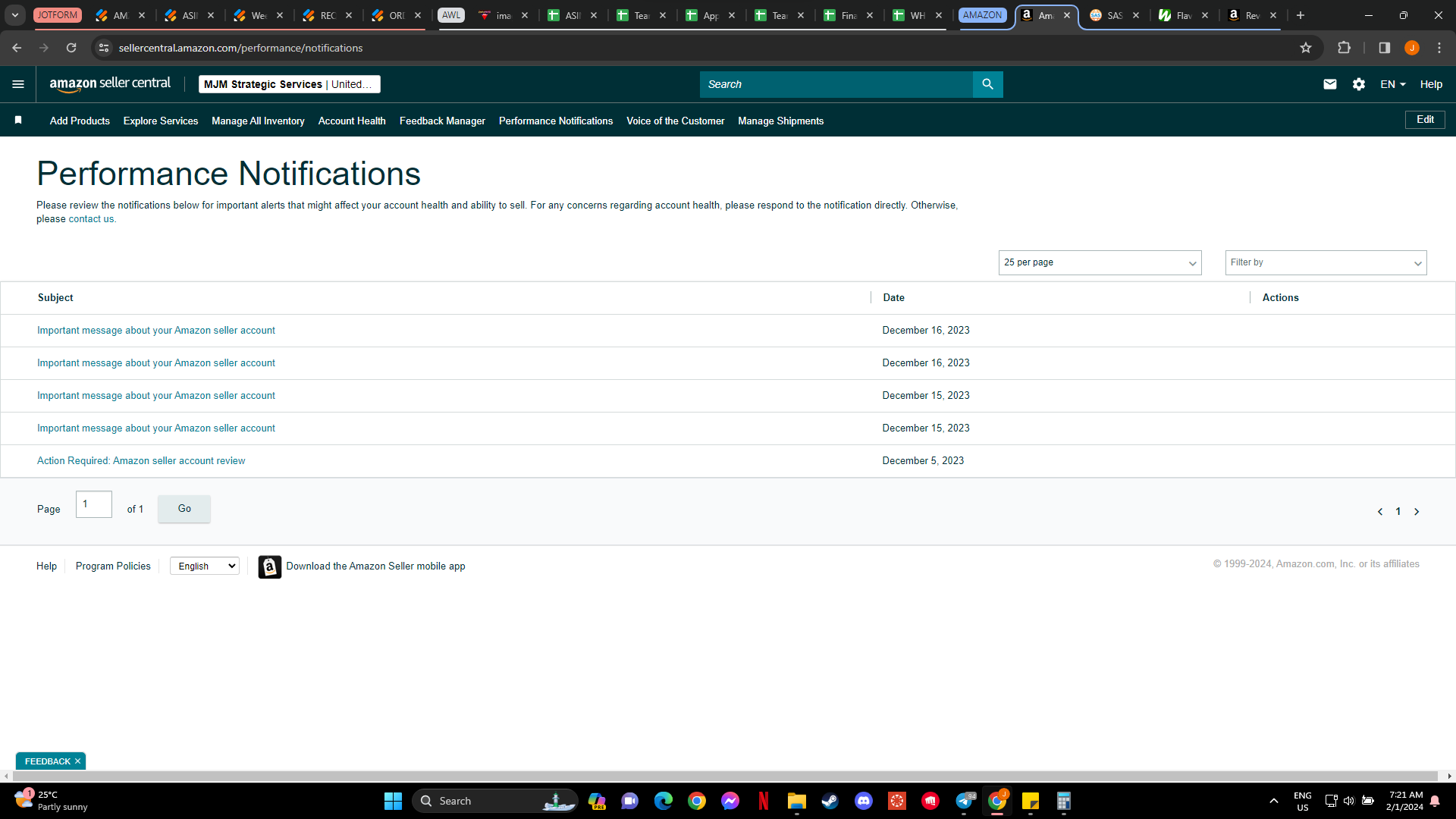This screenshot has width=1456, height=819.
Task: Open Microsoft Edge from the taskbar
Action: (x=664, y=801)
